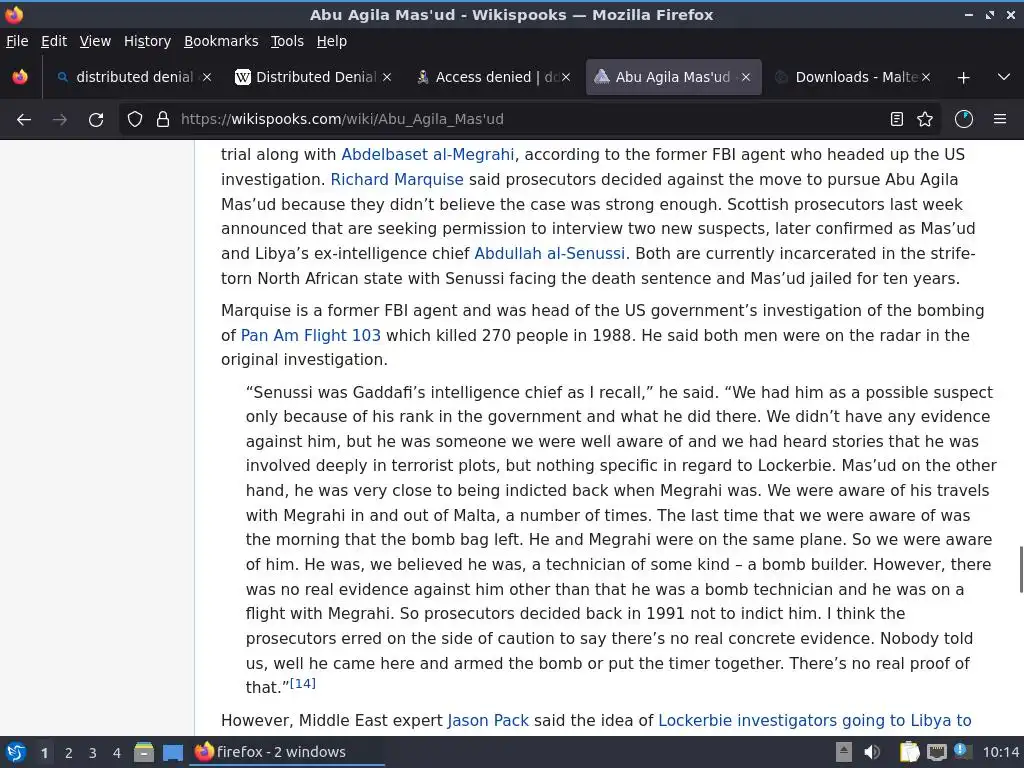Image resolution: width=1024 pixels, height=768 pixels.
Task: View site security padlock info
Action: click(x=163, y=120)
